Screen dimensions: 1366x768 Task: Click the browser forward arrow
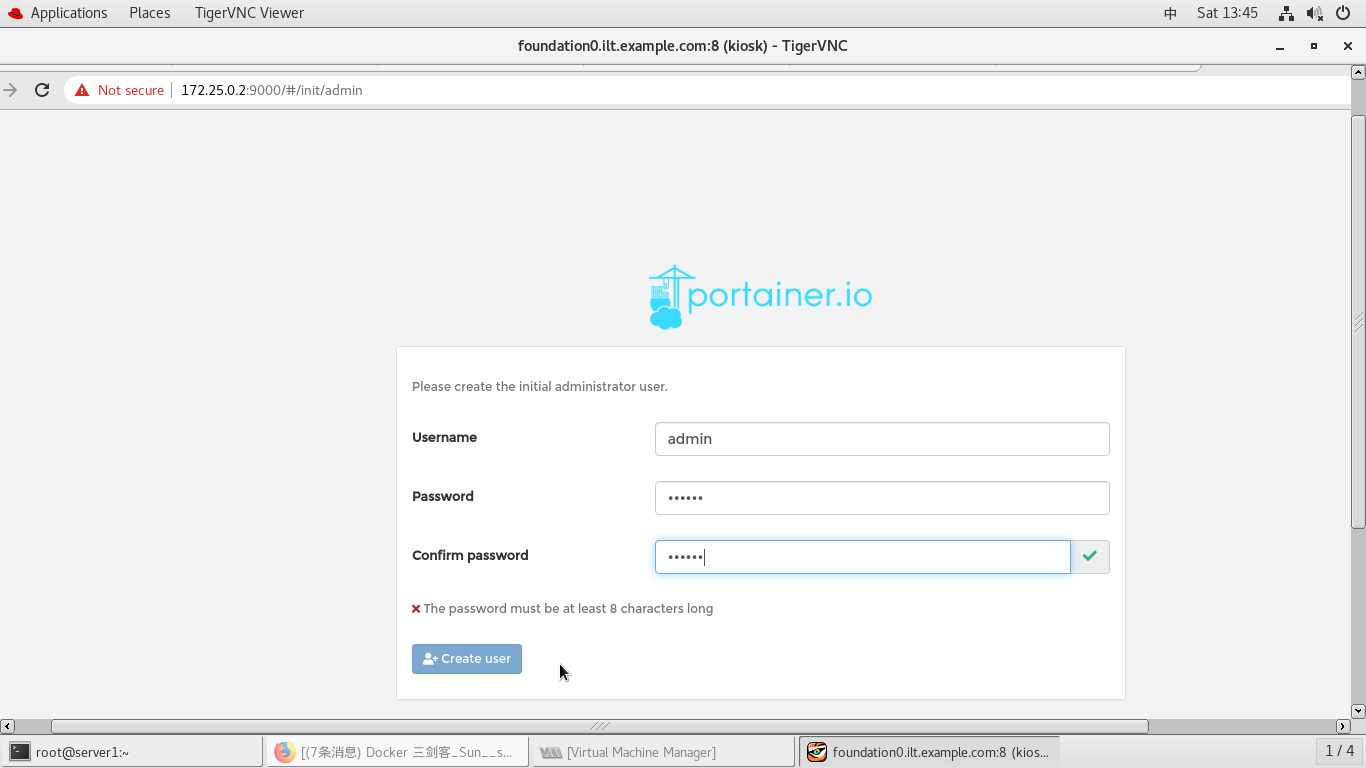click(10, 90)
